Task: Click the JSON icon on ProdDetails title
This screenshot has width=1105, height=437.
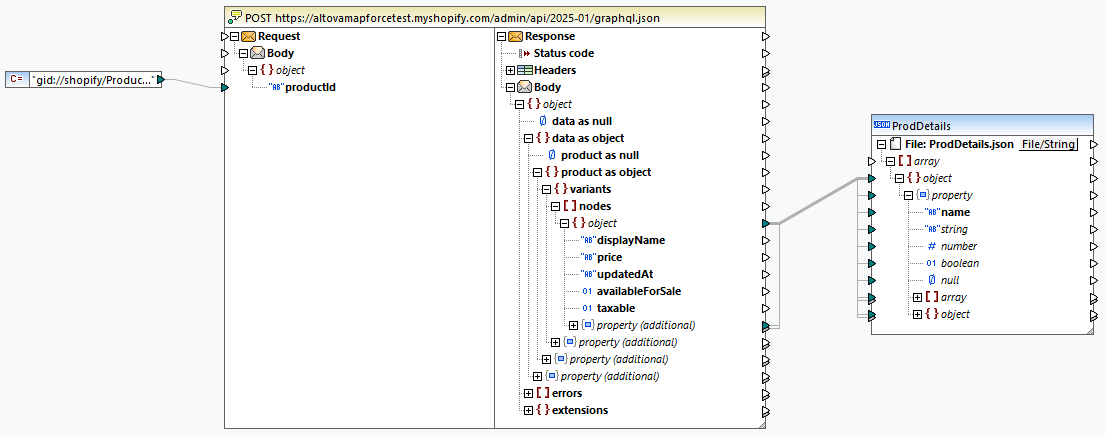Action: 882,126
